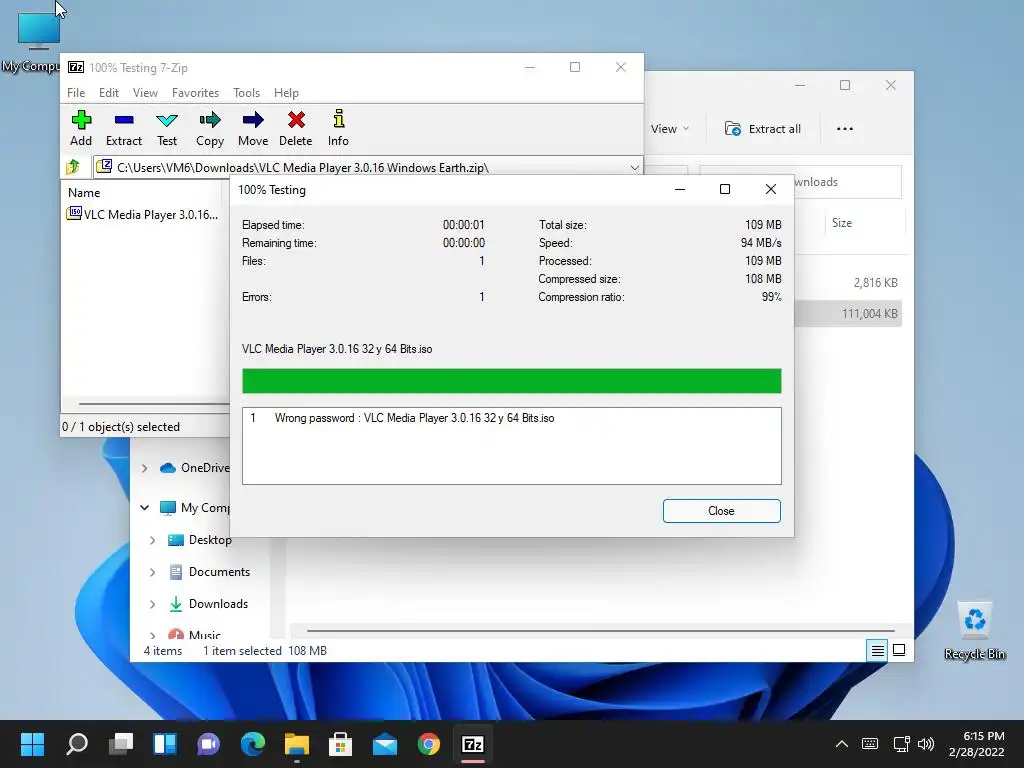
Task: Select the Extract tool in 7-Zip toolbar
Action: click(x=123, y=128)
